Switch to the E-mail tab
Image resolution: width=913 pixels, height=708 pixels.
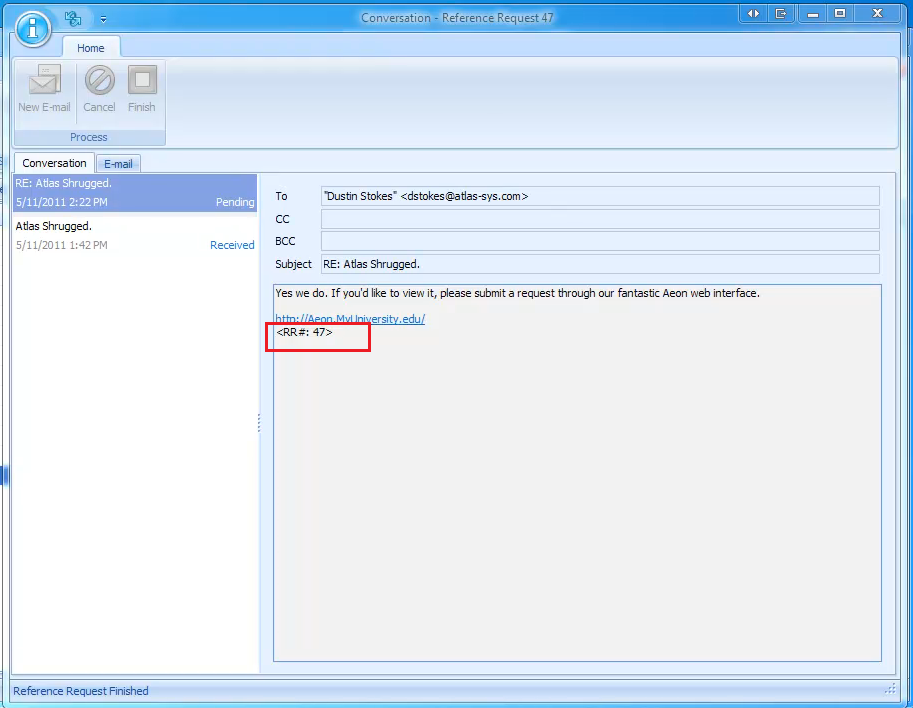coord(118,163)
